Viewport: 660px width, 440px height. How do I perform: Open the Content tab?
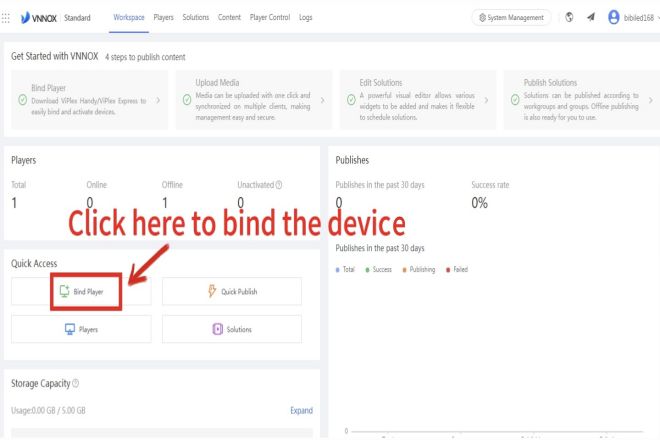(229, 17)
